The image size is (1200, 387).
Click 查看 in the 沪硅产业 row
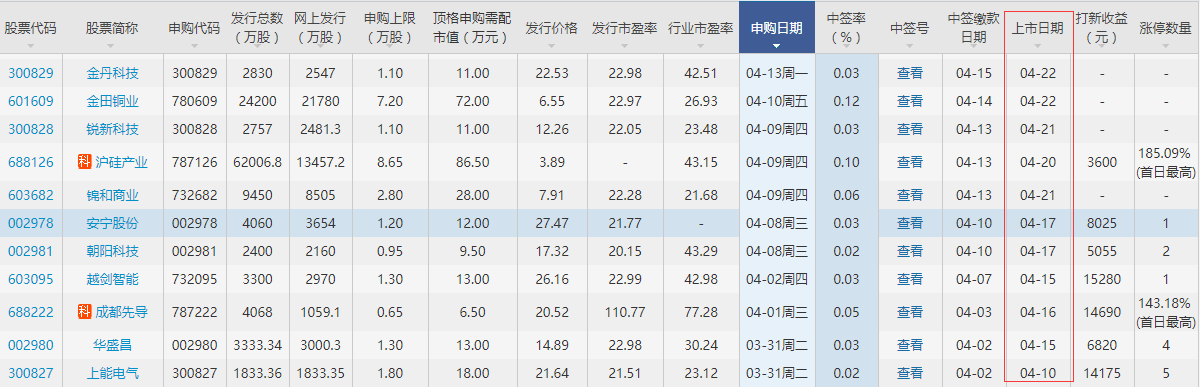pos(909,162)
